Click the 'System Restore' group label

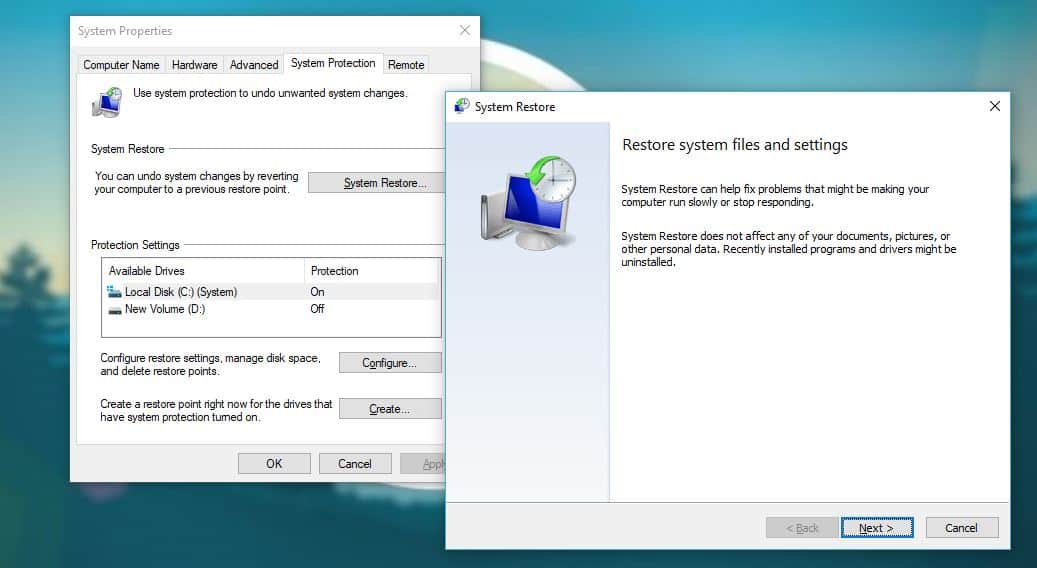click(x=128, y=149)
